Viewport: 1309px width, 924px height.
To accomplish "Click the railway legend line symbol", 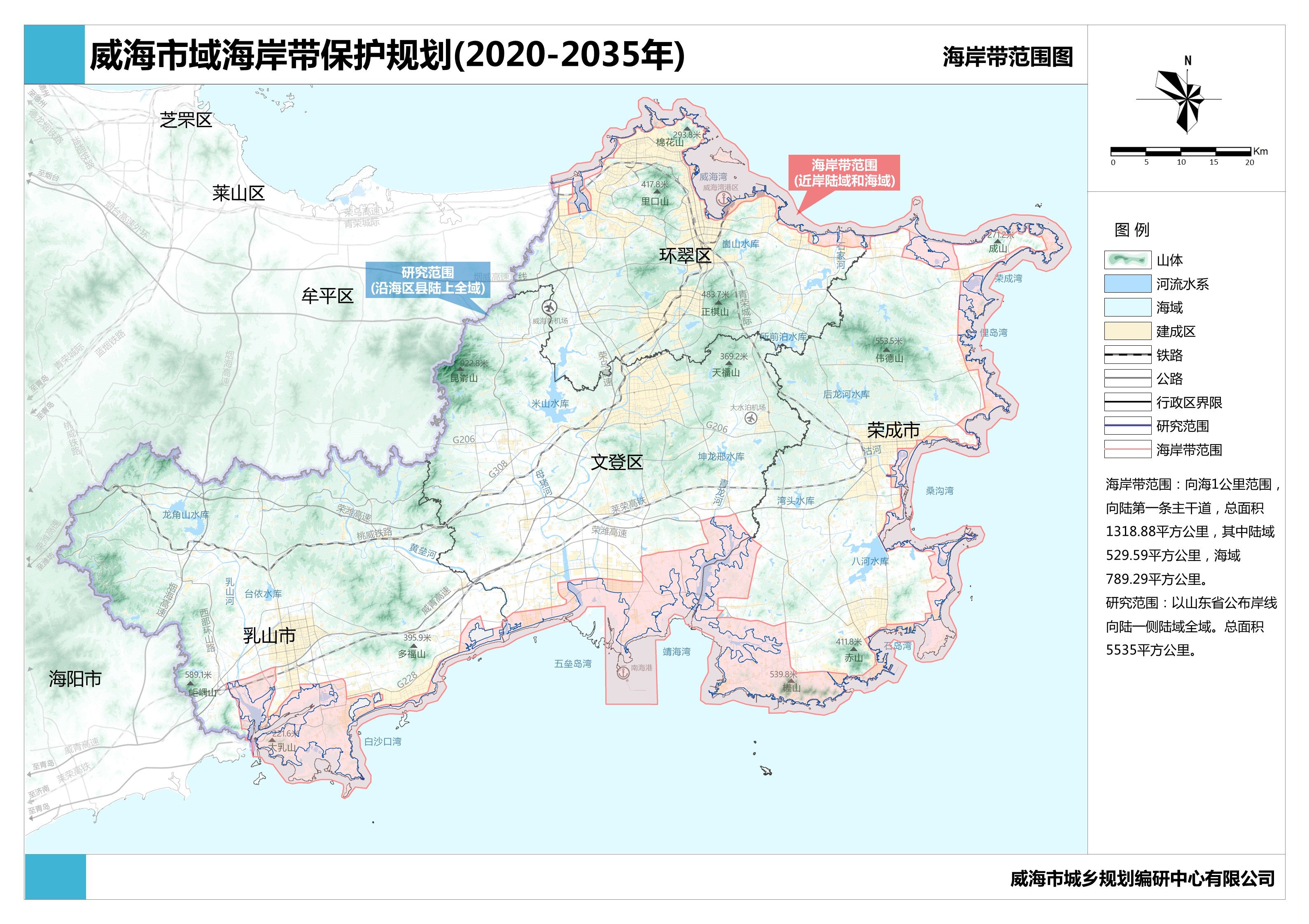I will 1127,355.
